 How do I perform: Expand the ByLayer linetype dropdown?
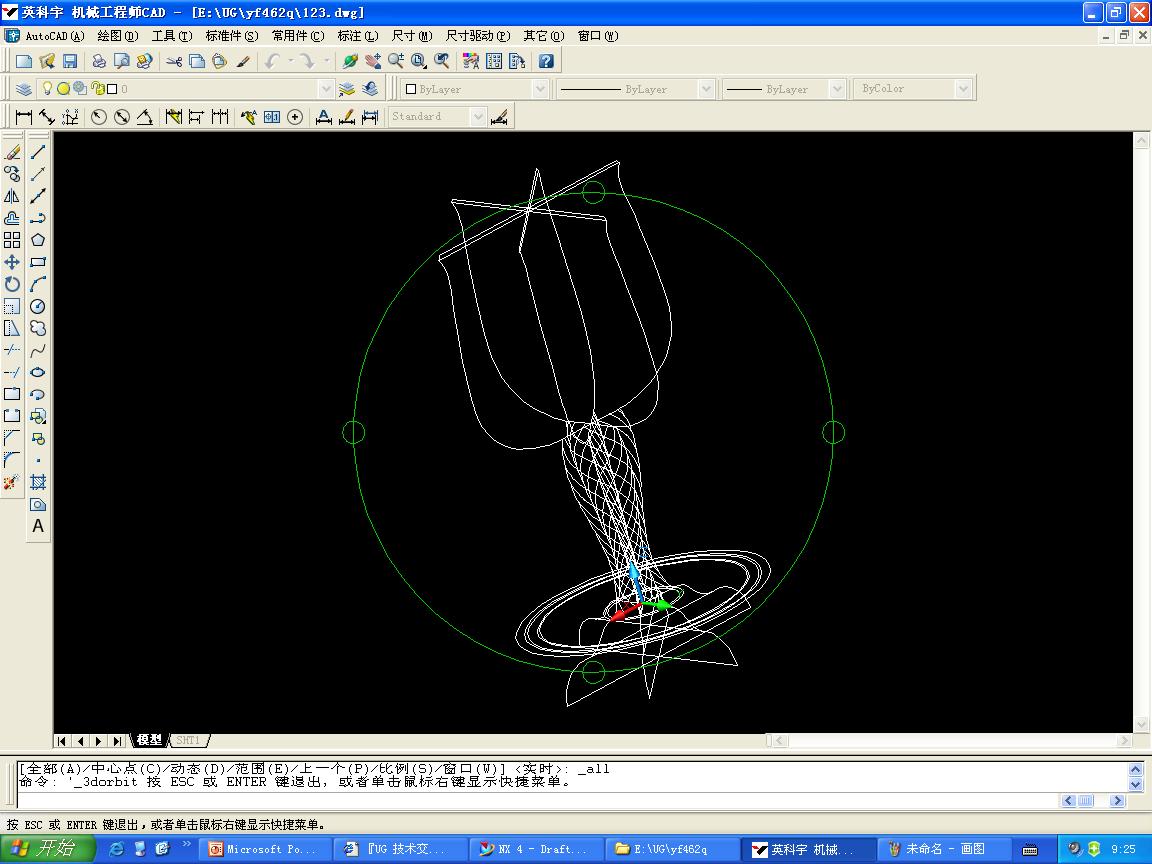706,89
